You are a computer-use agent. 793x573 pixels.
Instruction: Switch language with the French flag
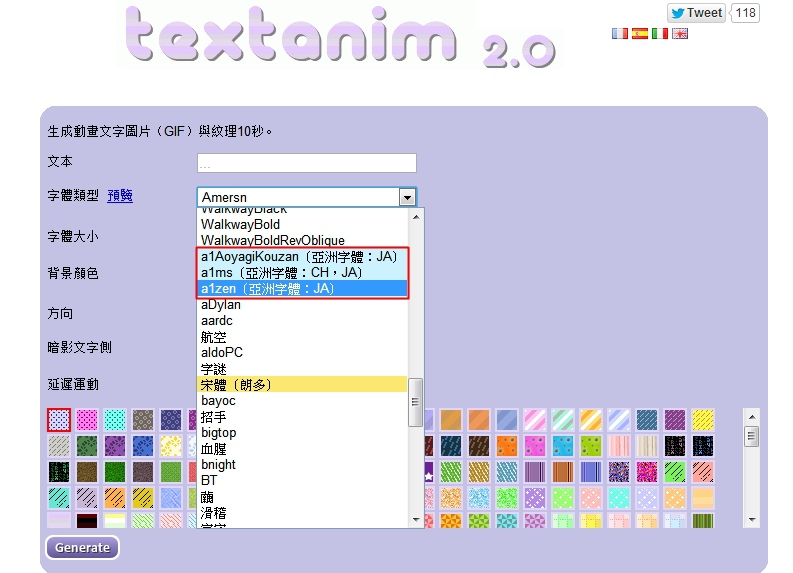pyautogui.click(x=620, y=34)
